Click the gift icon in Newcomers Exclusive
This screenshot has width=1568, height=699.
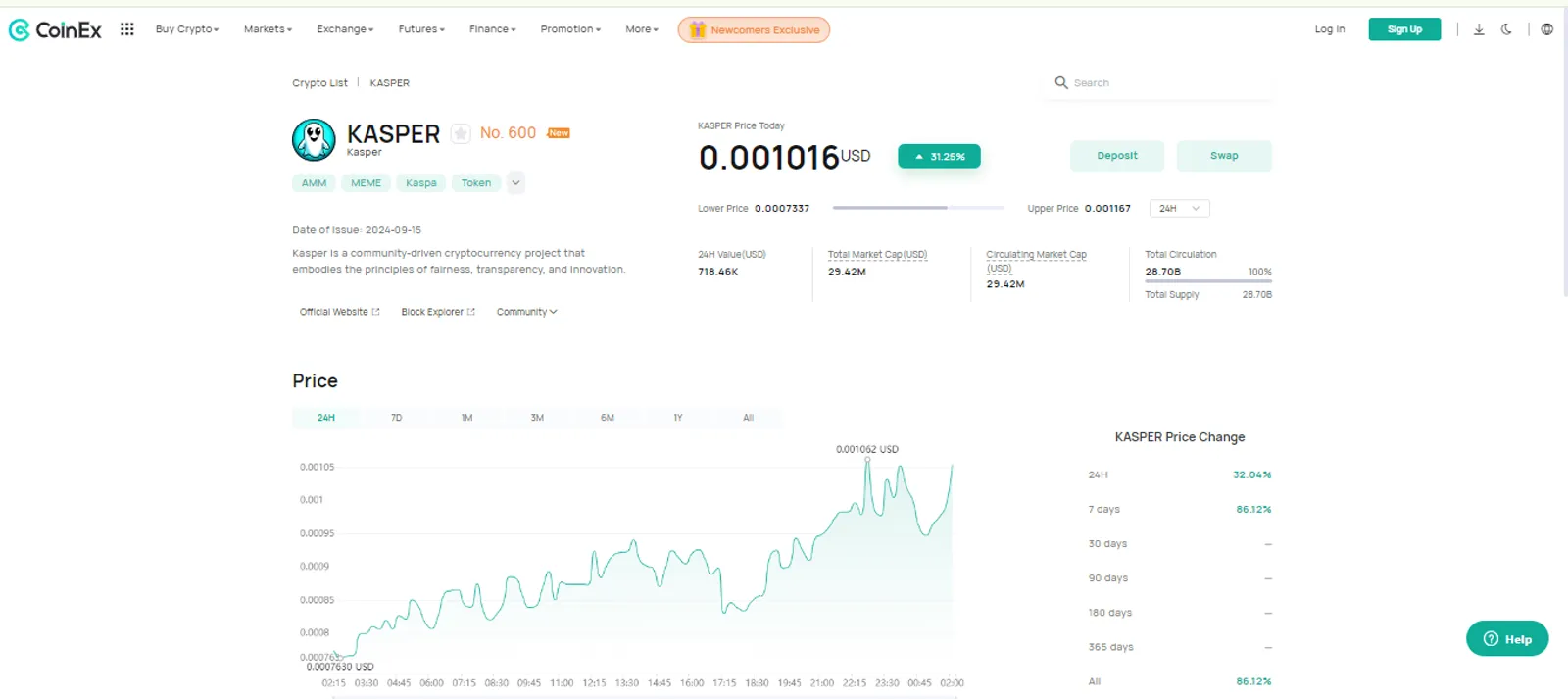[697, 29]
